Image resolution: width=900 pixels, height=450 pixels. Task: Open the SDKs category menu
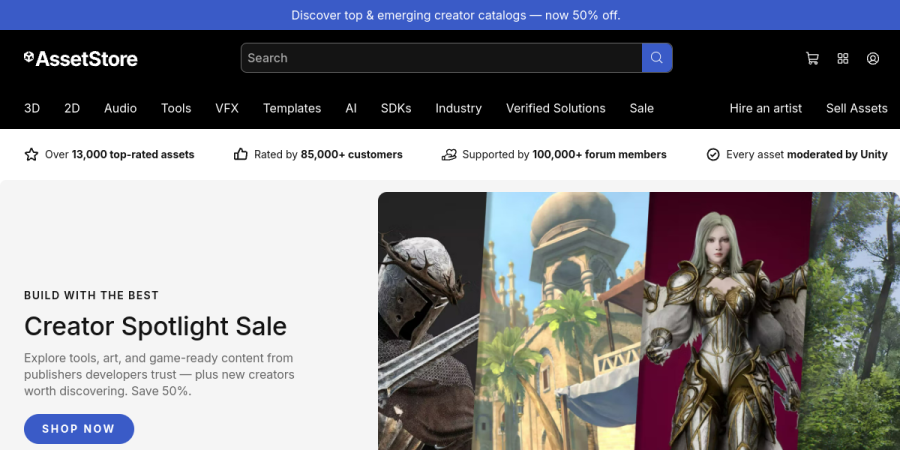pyautogui.click(x=396, y=108)
